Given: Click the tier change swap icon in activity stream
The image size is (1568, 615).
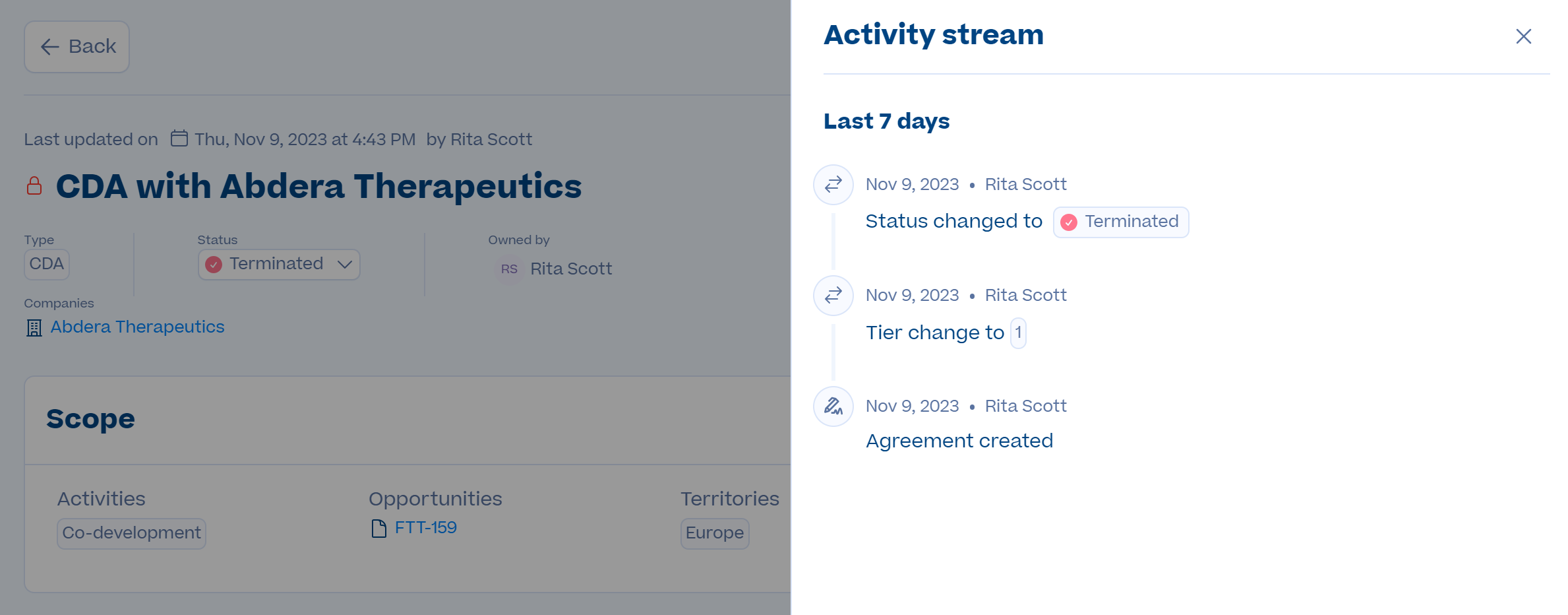Looking at the screenshot, I should coord(833,295).
